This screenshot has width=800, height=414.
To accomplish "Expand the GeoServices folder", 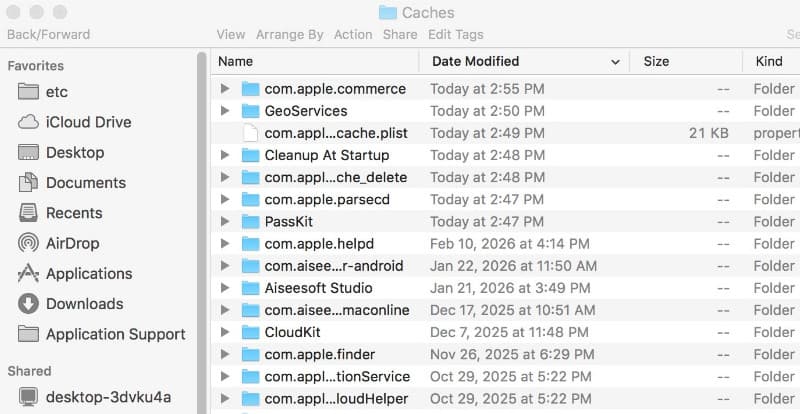I will pyautogui.click(x=224, y=111).
